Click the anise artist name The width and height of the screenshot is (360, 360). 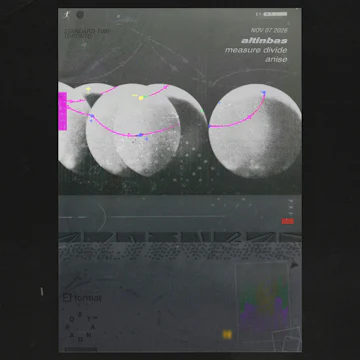click(x=276, y=59)
